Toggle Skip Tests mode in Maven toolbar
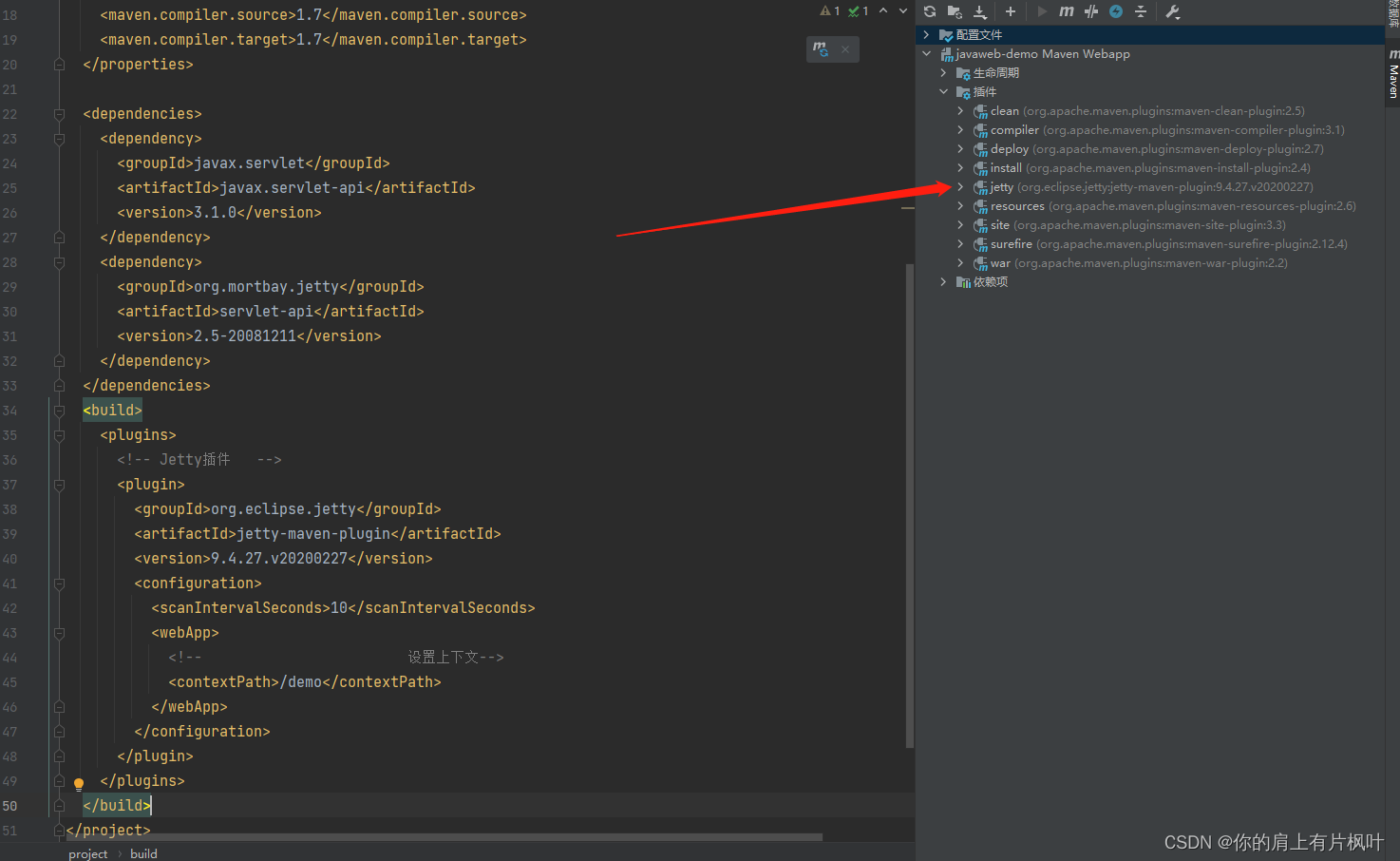1400x861 pixels. click(x=1090, y=11)
